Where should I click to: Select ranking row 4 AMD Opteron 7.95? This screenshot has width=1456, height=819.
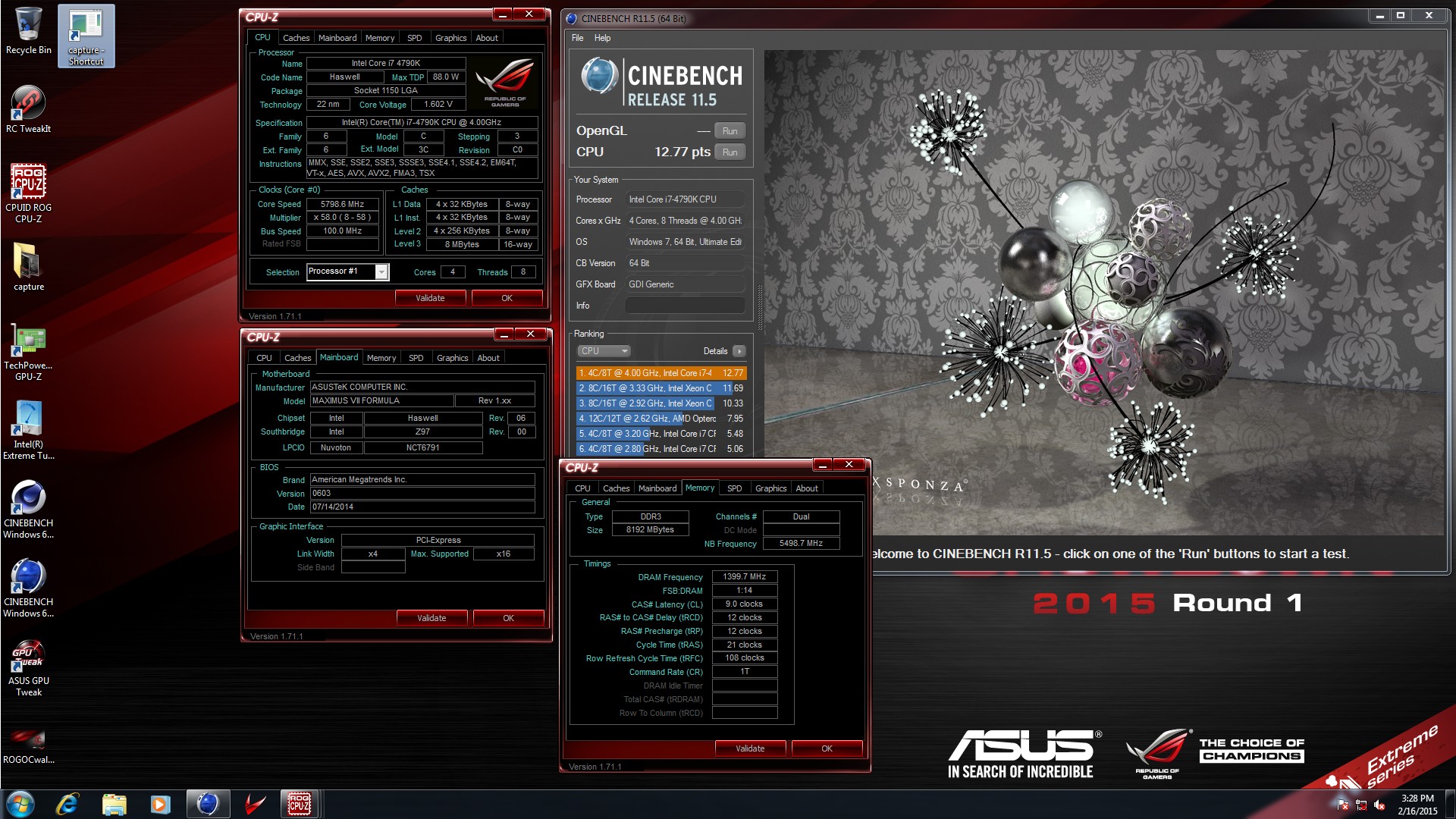(x=661, y=419)
